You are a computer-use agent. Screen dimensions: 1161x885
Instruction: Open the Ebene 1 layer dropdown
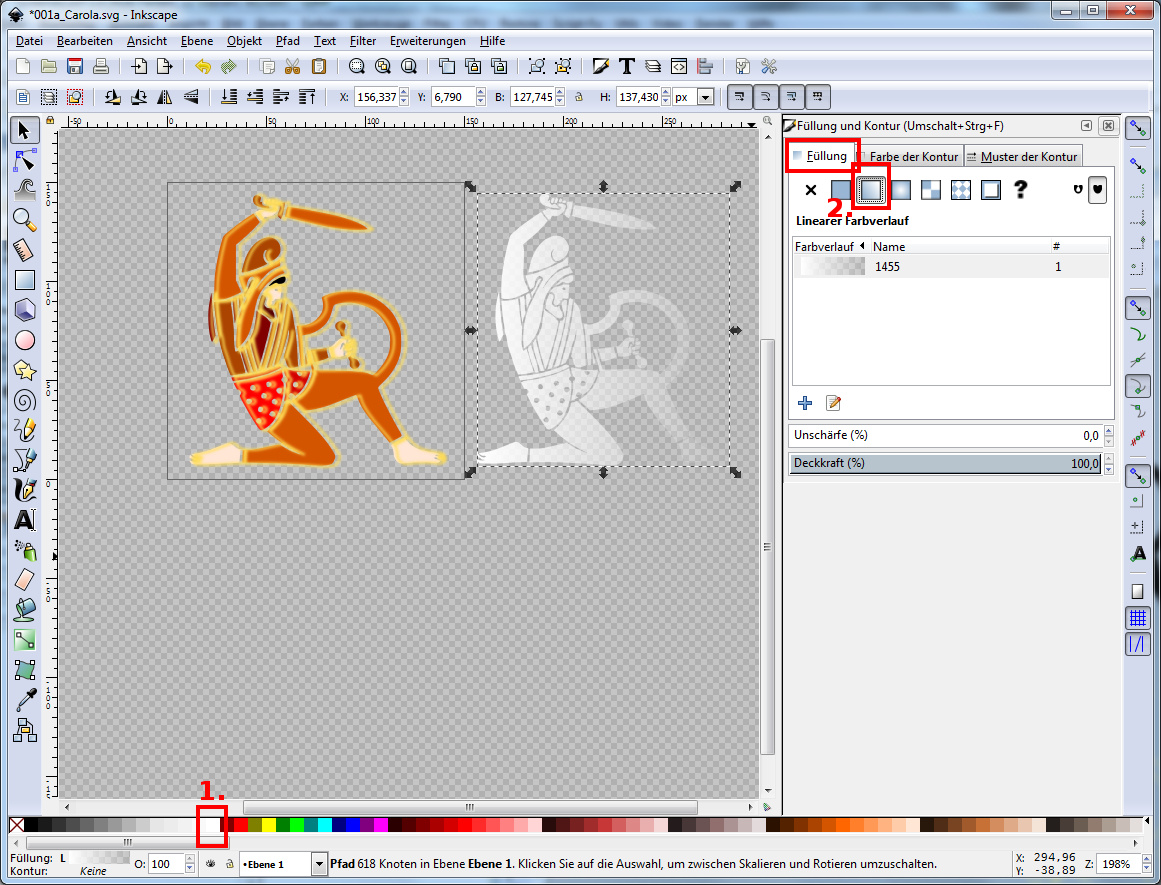319,864
